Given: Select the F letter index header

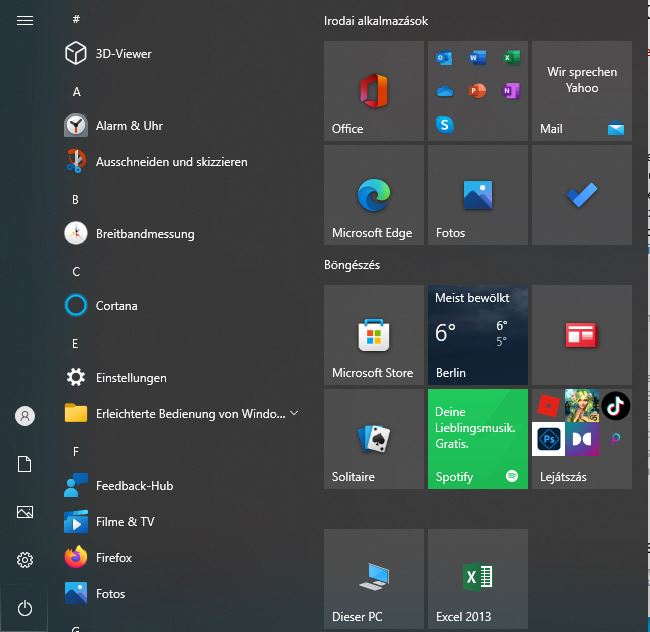Looking at the screenshot, I should (75, 451).
